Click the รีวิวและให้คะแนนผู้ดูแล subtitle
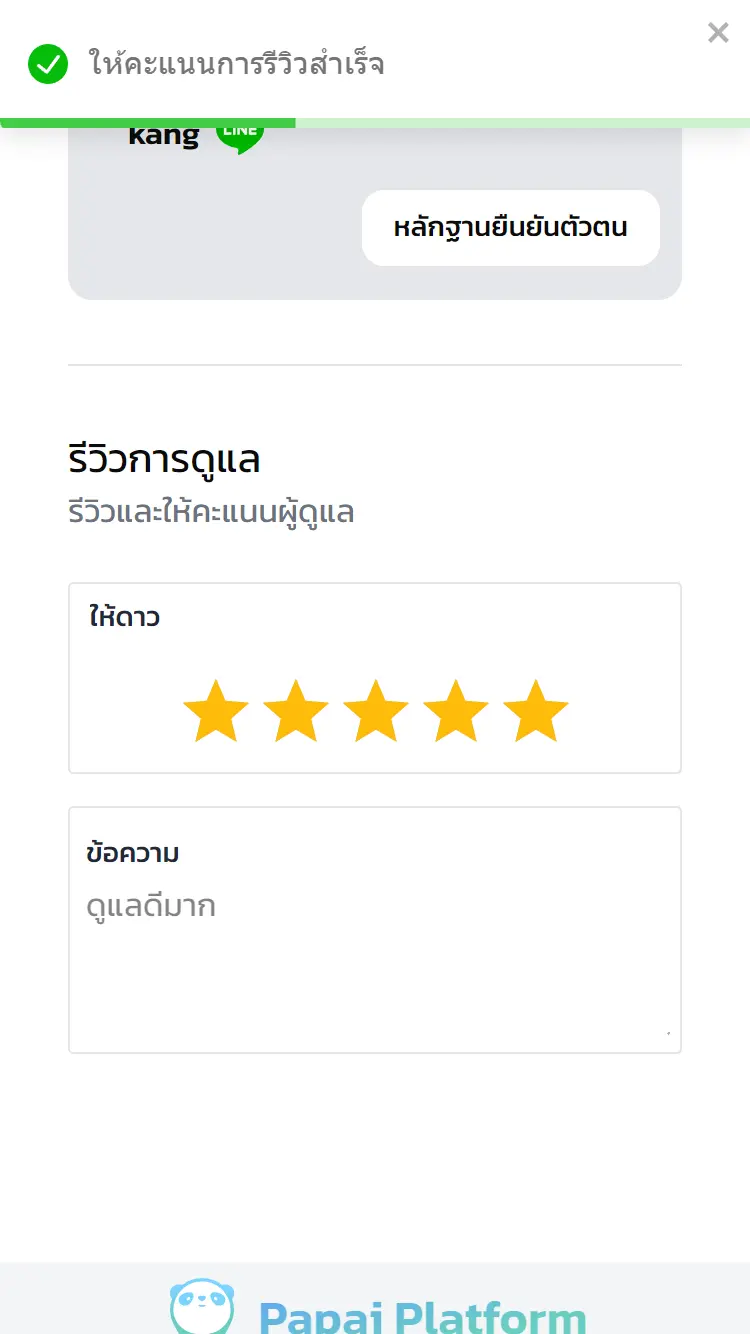This screenshot has height=1334, width=750. [x=212, y=513]
